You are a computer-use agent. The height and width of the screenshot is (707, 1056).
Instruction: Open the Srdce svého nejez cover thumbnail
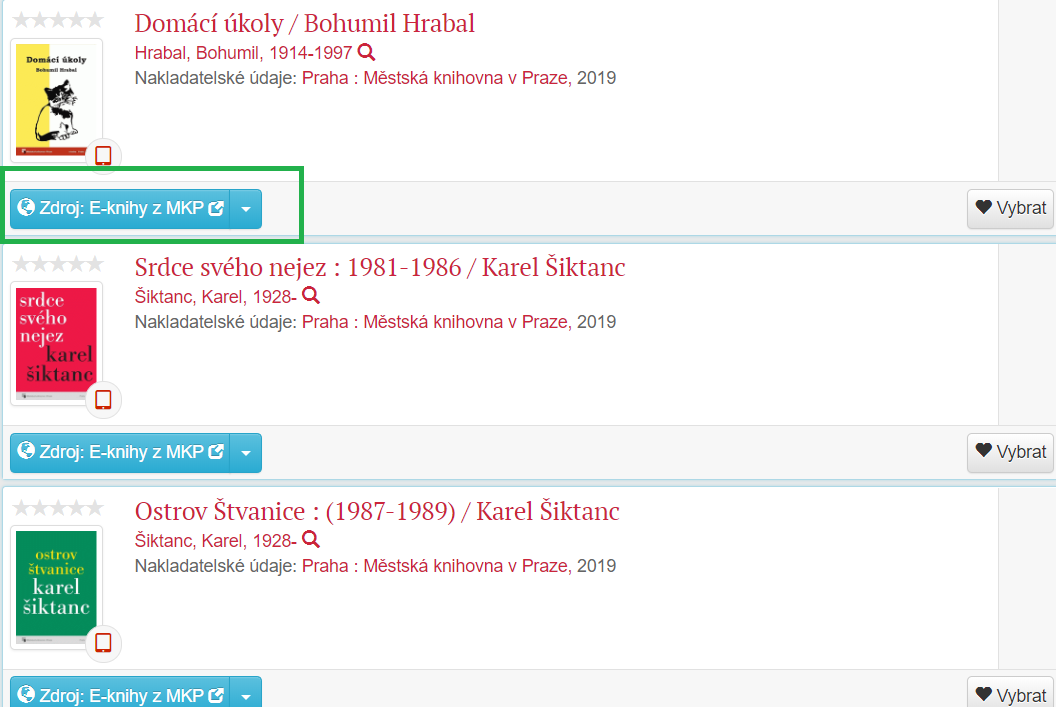point(57,343)
